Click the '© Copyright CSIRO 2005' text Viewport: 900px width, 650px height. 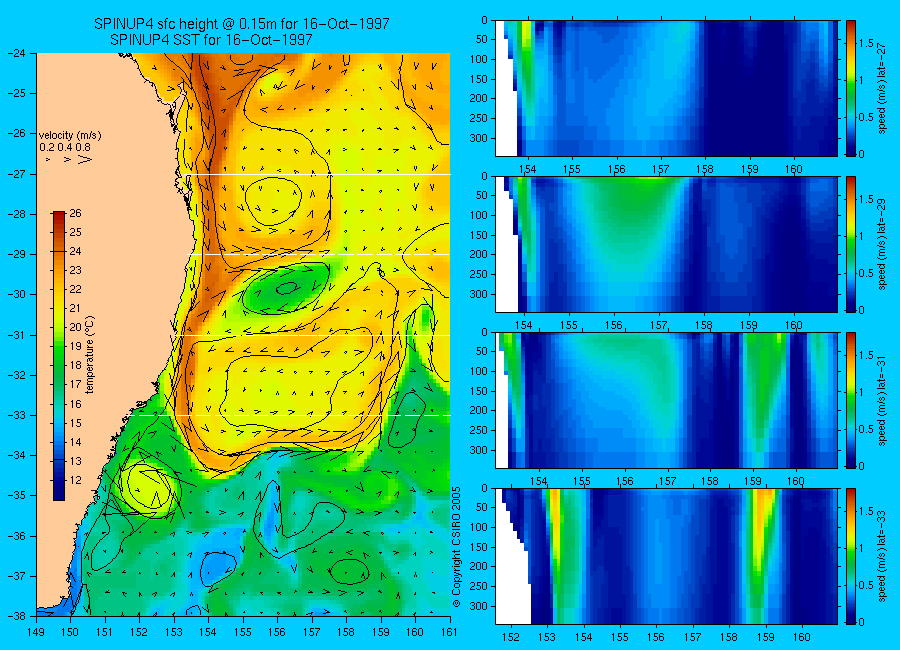[x=456, y=547]
